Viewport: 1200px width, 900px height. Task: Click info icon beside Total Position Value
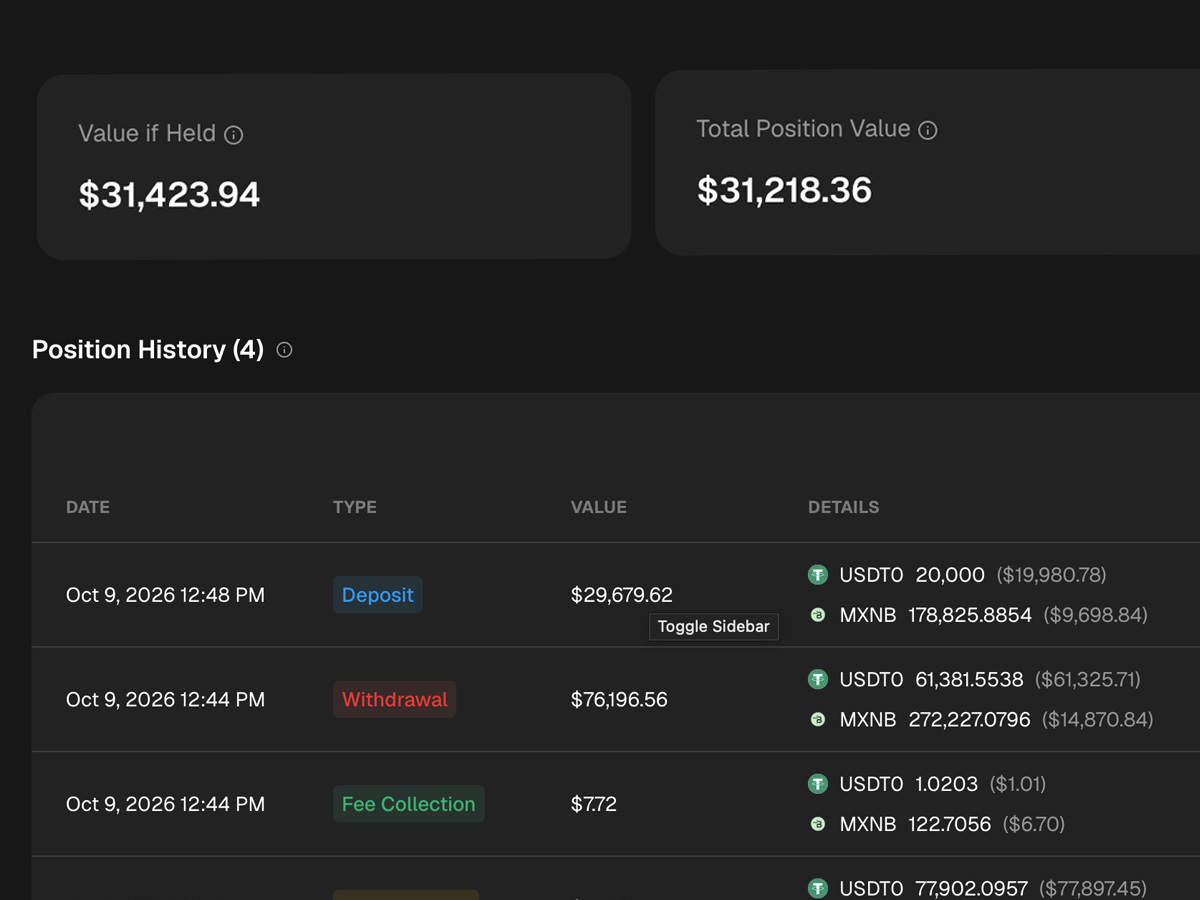(x=928, y=130)
